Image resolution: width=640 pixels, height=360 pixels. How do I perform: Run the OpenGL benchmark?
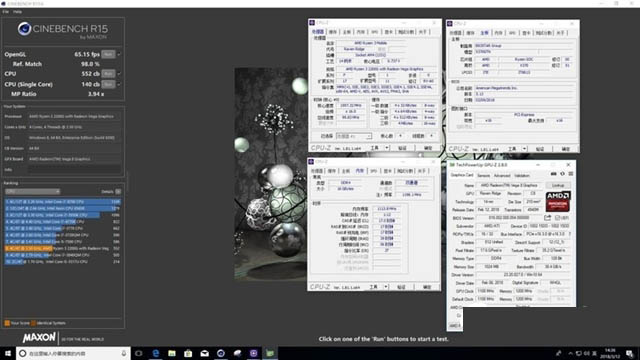(x=108, y=54)
